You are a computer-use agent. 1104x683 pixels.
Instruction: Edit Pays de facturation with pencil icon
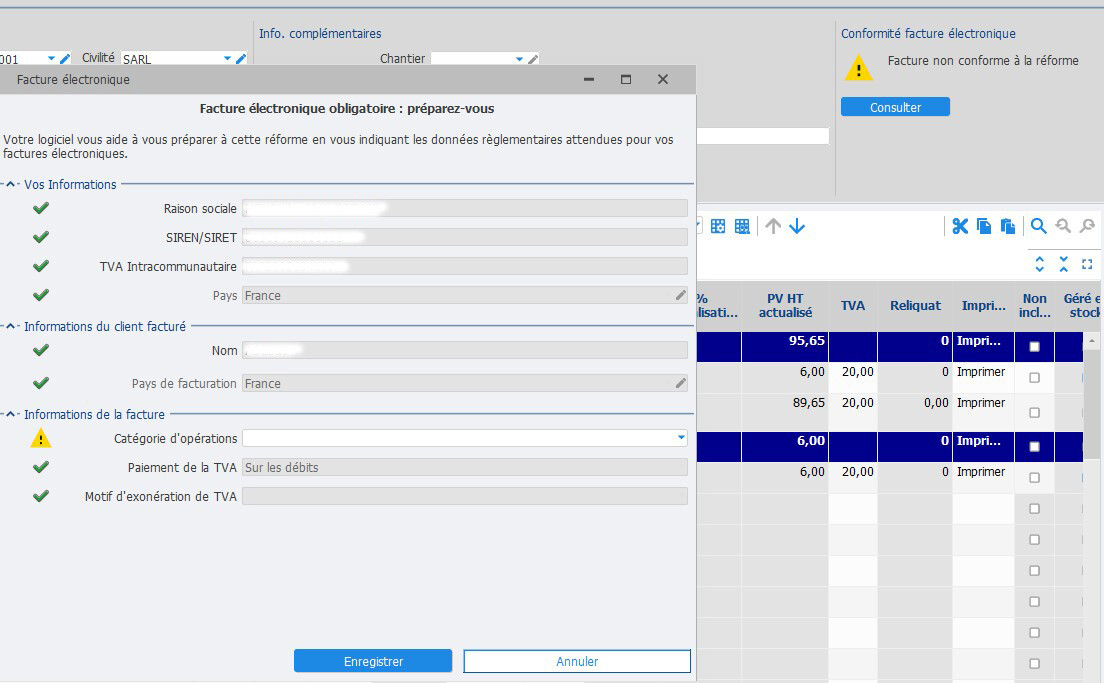point(681,383)
